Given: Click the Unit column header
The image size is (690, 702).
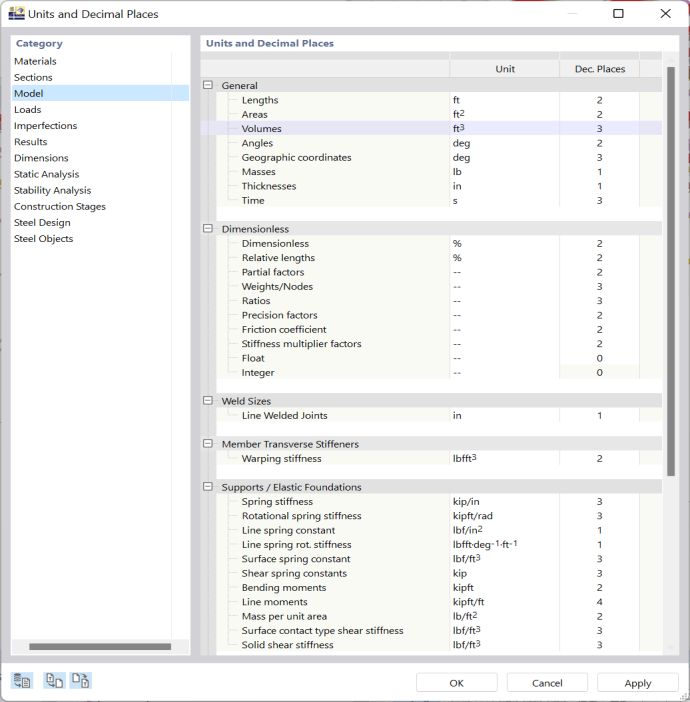Looking at the screenshot, I should coord(505,69).
